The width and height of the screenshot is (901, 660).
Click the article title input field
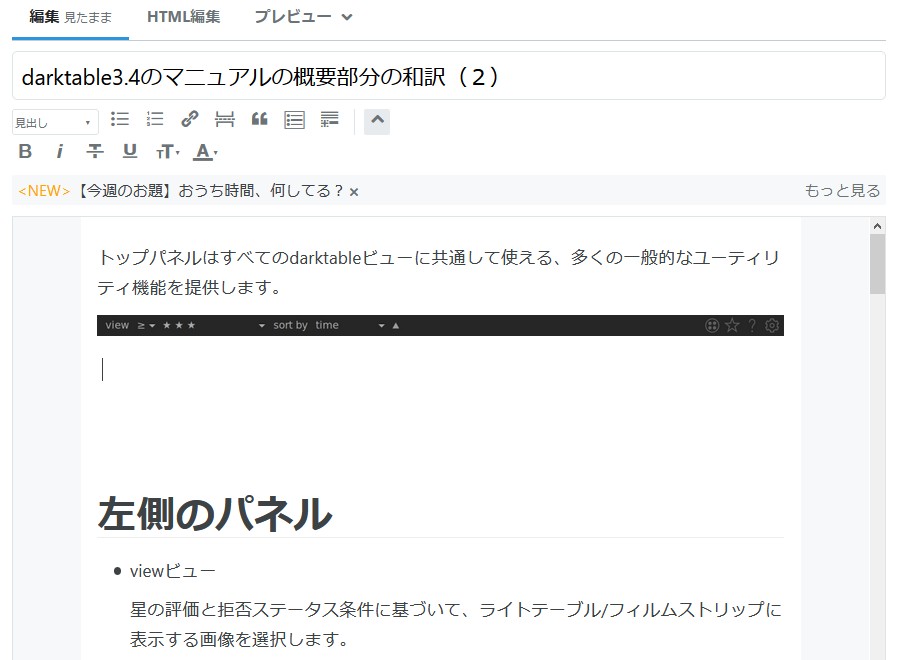click(449, 76)
